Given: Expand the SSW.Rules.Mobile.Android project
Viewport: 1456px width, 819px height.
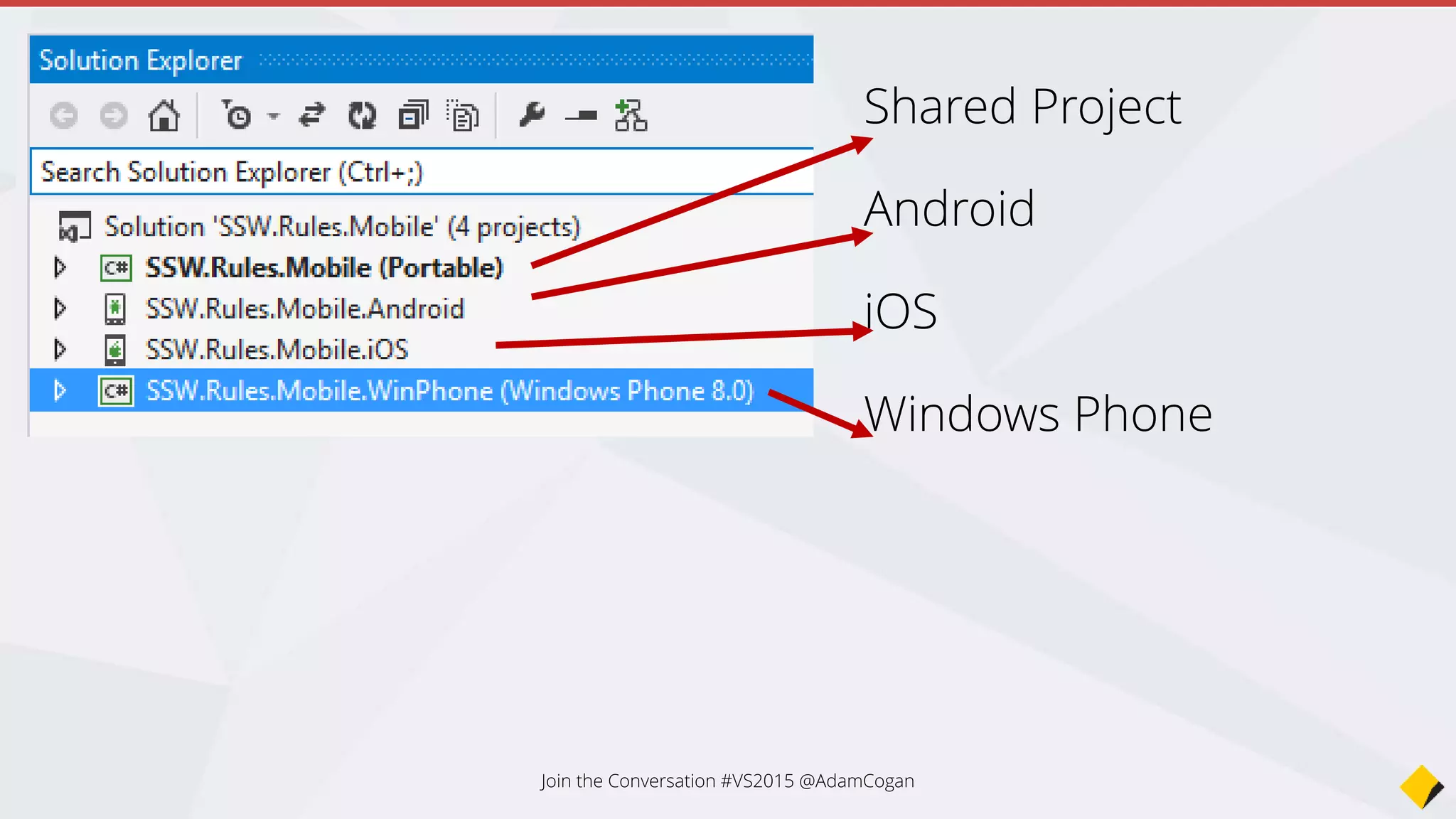Looking at the screenshot, I should [60, 309].
